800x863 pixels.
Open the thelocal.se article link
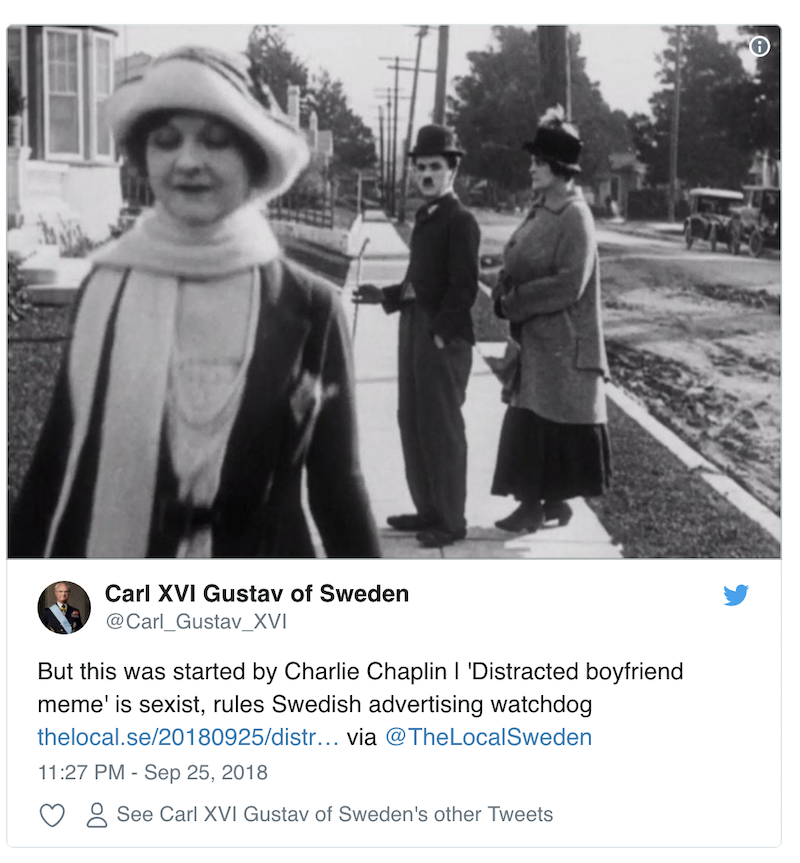click(188, 737)
